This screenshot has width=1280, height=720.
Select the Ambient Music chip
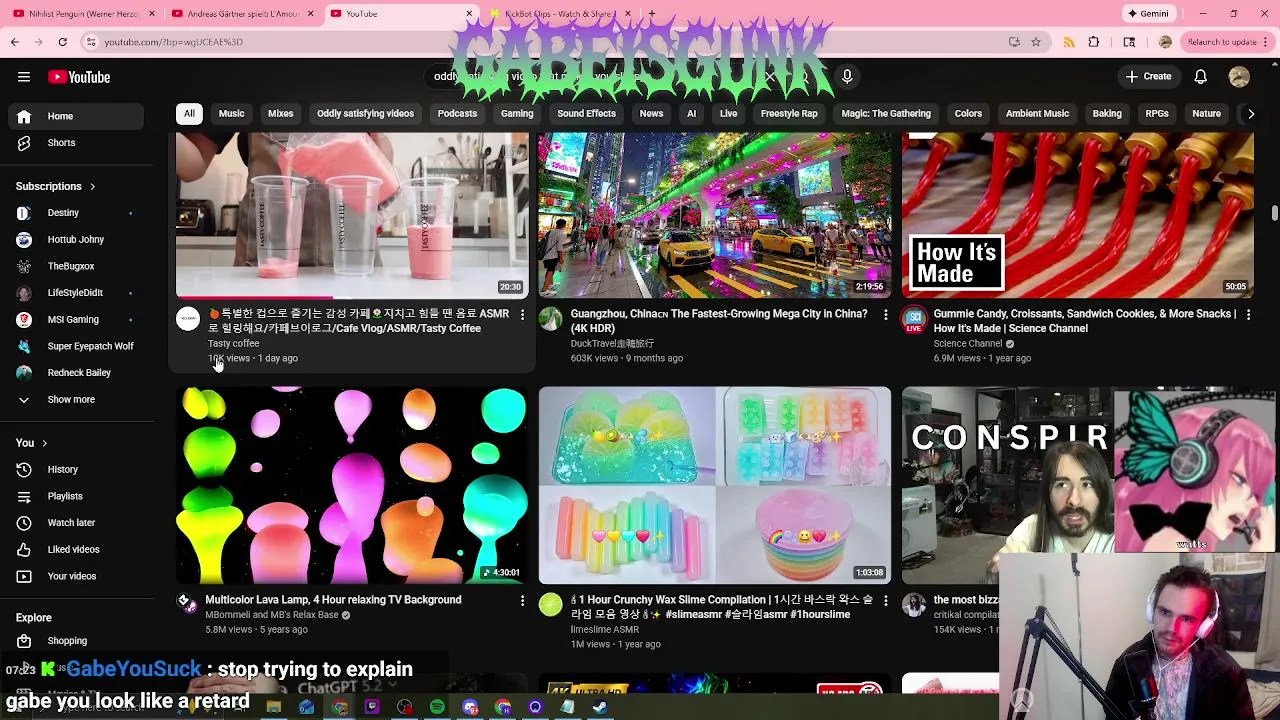click(1037, 114)
